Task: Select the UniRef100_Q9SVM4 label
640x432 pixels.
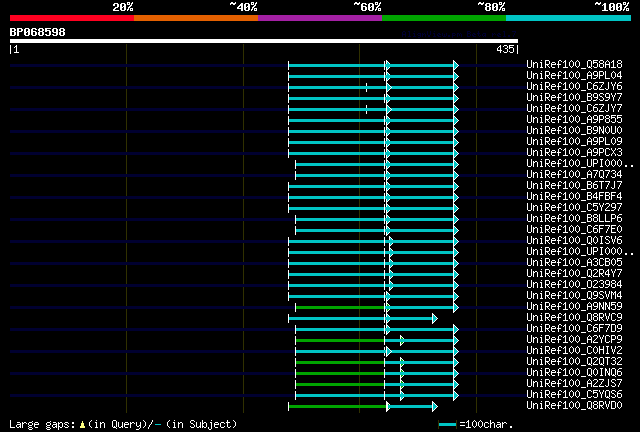Action: pos(574,296)
